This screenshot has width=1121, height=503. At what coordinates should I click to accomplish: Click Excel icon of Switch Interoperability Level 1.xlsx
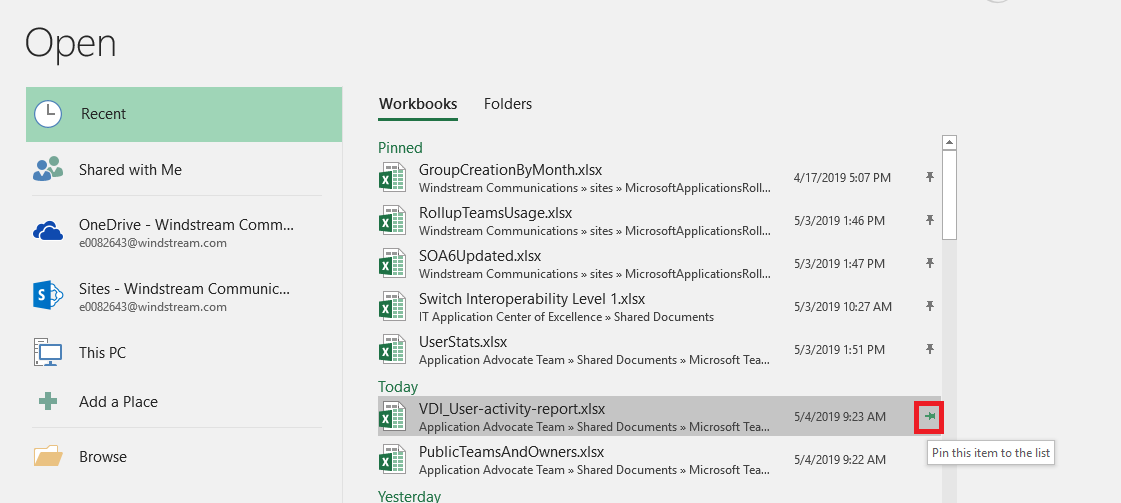coord(392,306)
